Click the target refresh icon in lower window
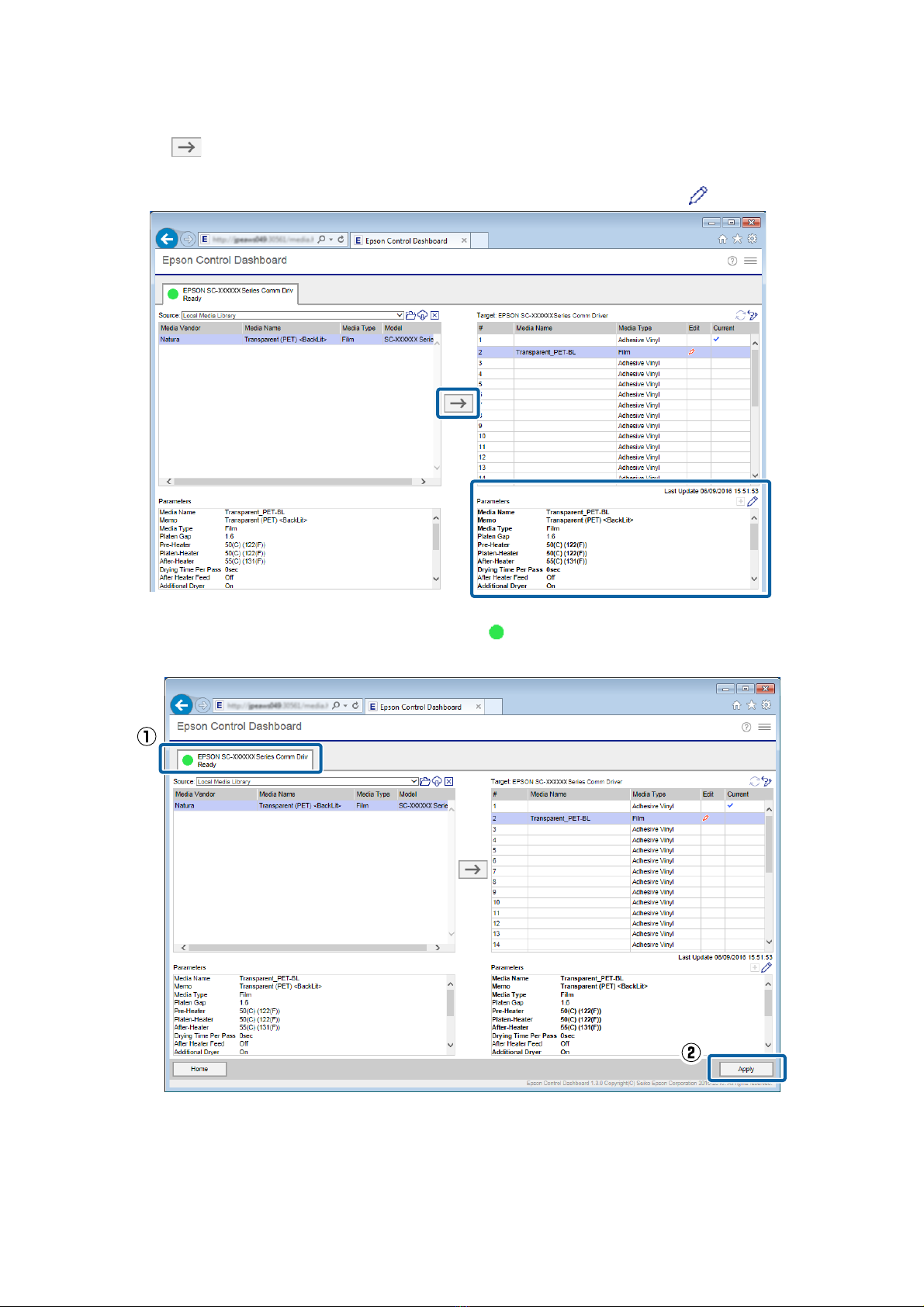924x1307 pixels. tap(754, 781)
